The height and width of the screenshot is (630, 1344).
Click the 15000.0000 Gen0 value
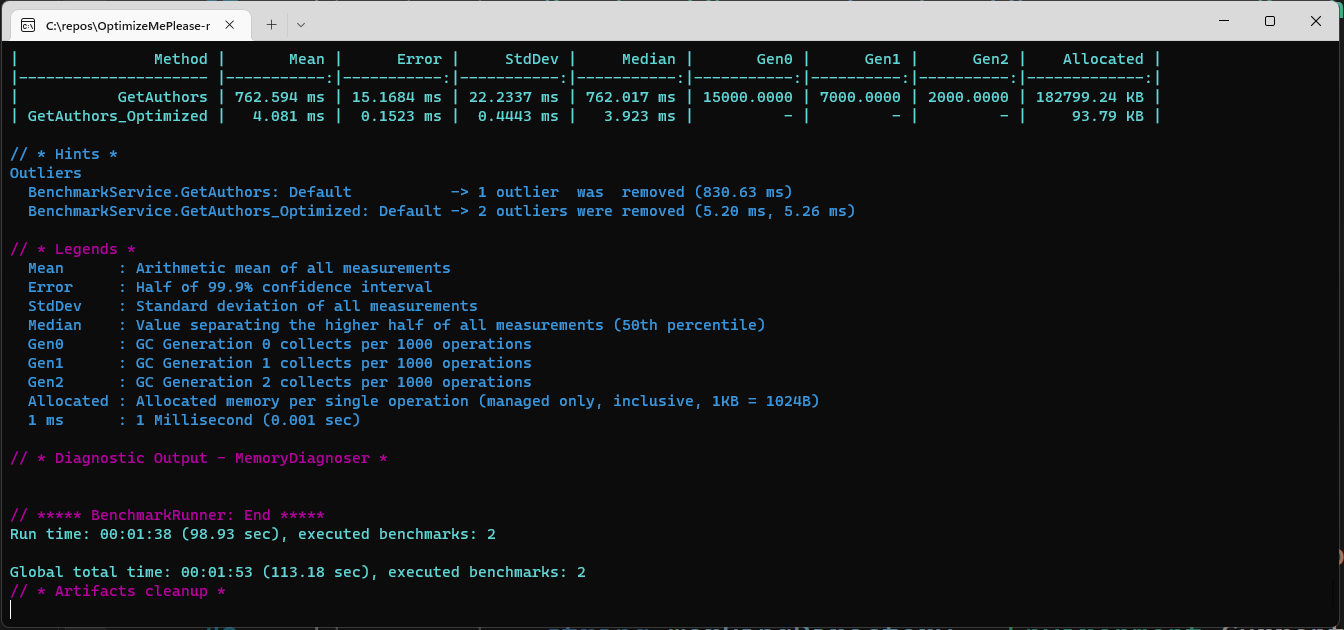click(x=748, y=97)
